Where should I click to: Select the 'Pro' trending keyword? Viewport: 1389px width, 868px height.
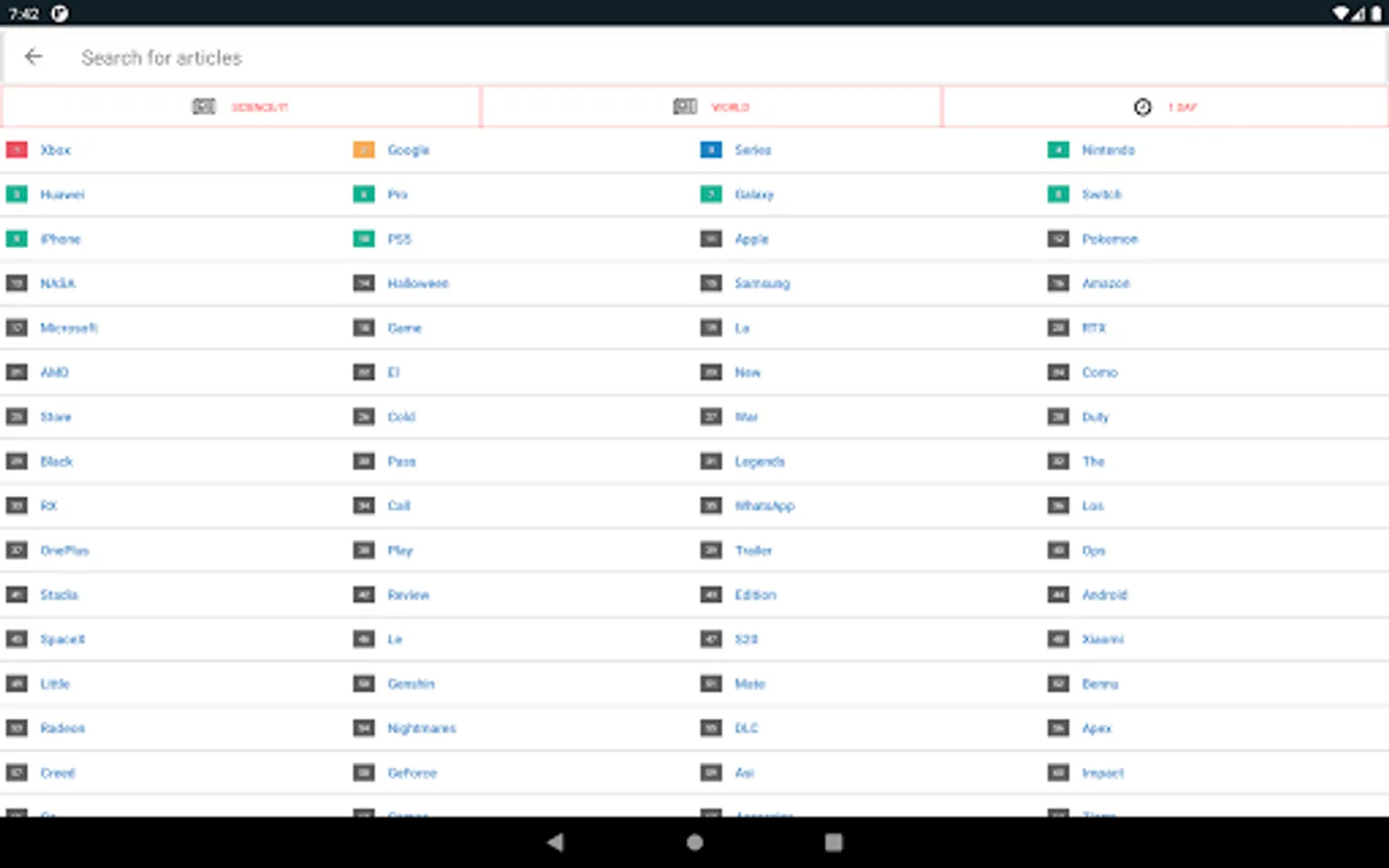[397, 194]
